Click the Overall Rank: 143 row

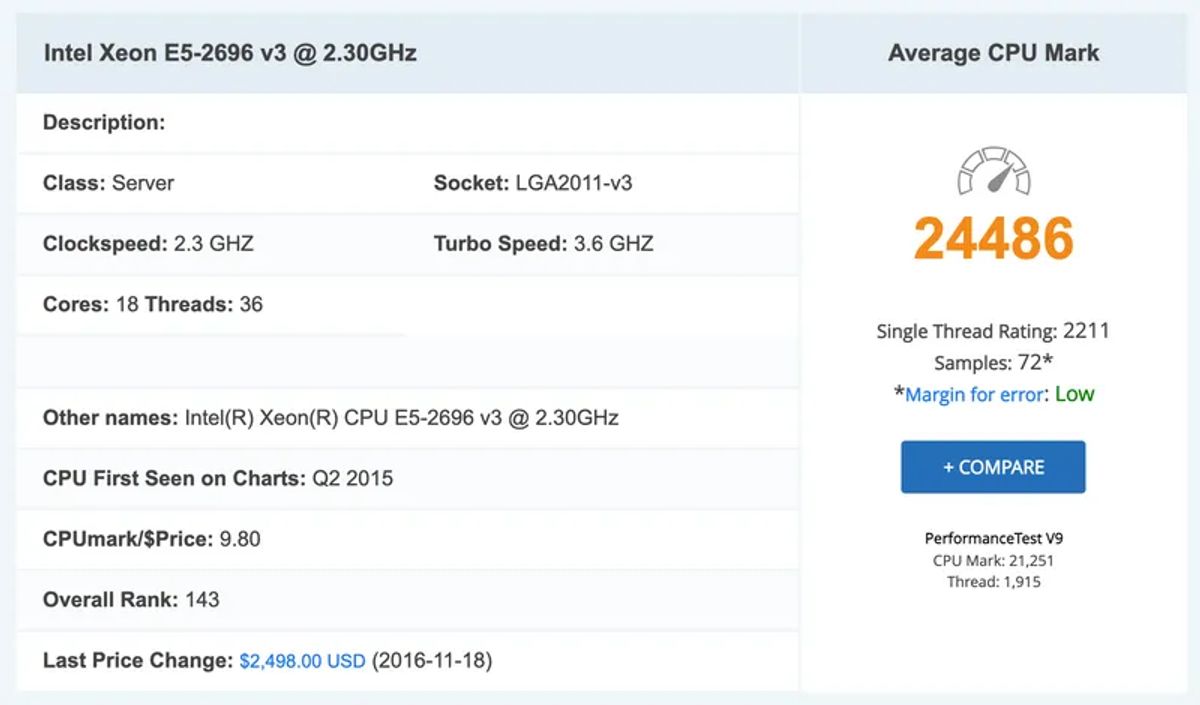131,600
